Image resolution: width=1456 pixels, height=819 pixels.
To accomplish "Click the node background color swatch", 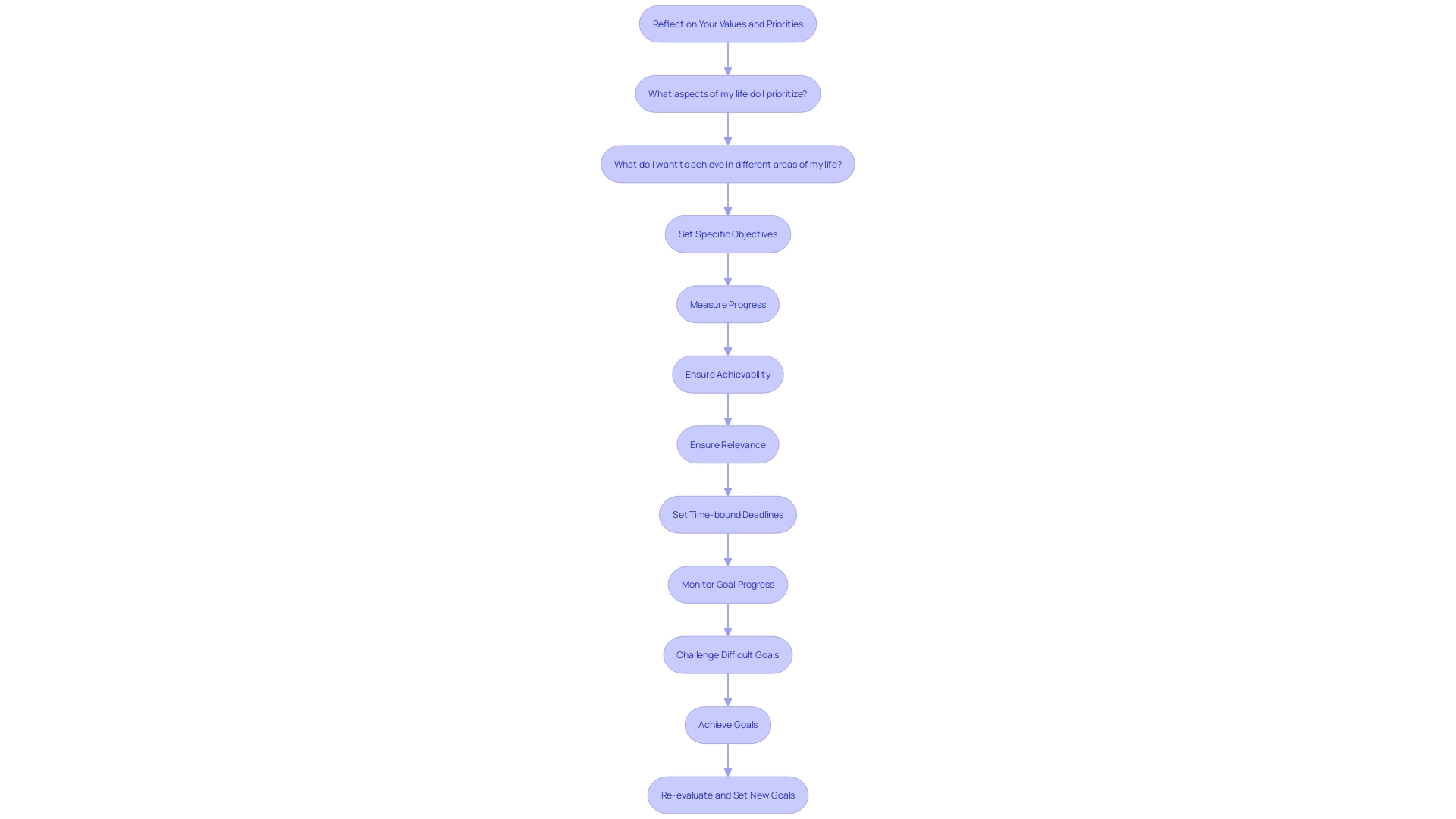I will 727,23.
